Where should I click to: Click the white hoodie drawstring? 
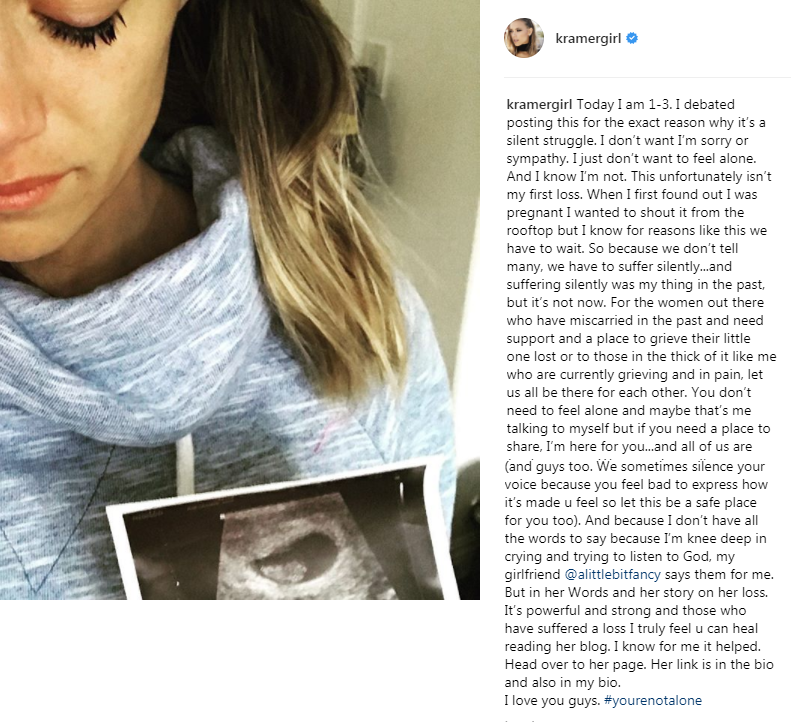[x=185, y=464]
